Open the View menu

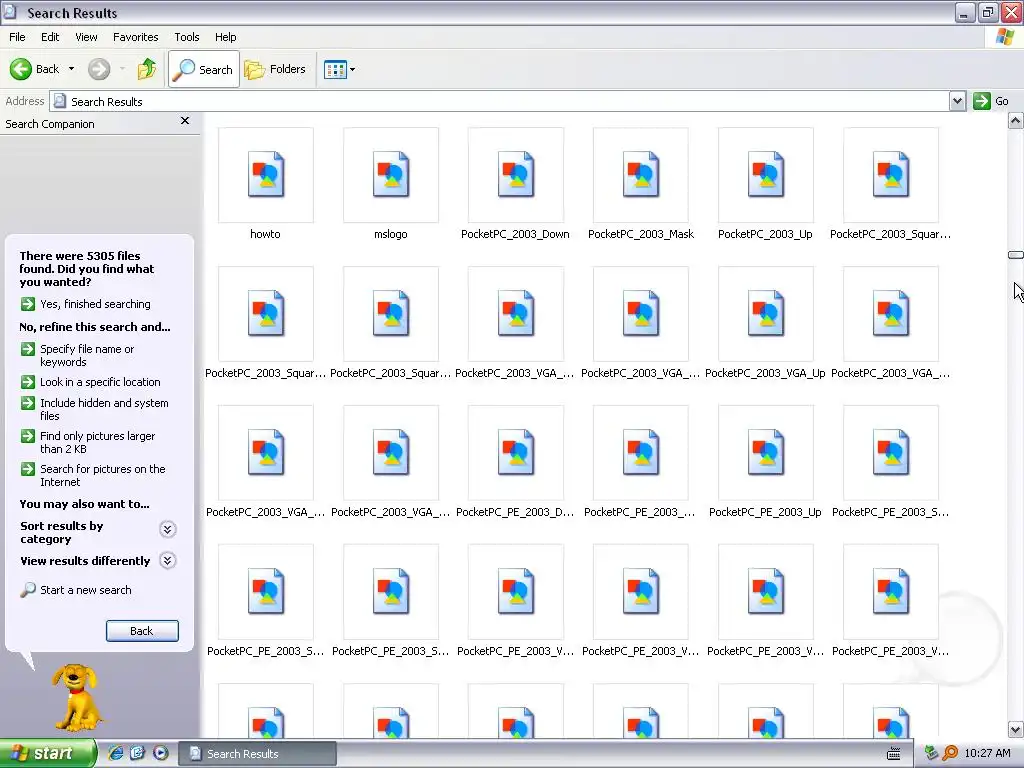(x=86, y=37)
